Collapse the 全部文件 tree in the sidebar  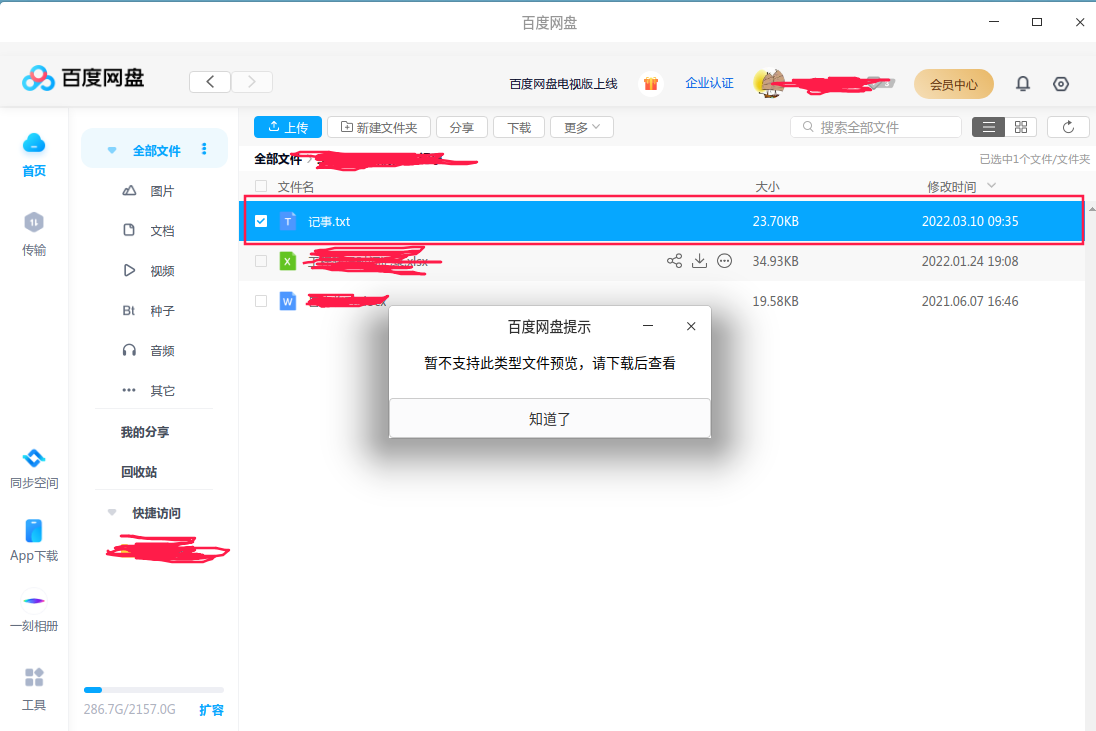[x=111, y=148]
